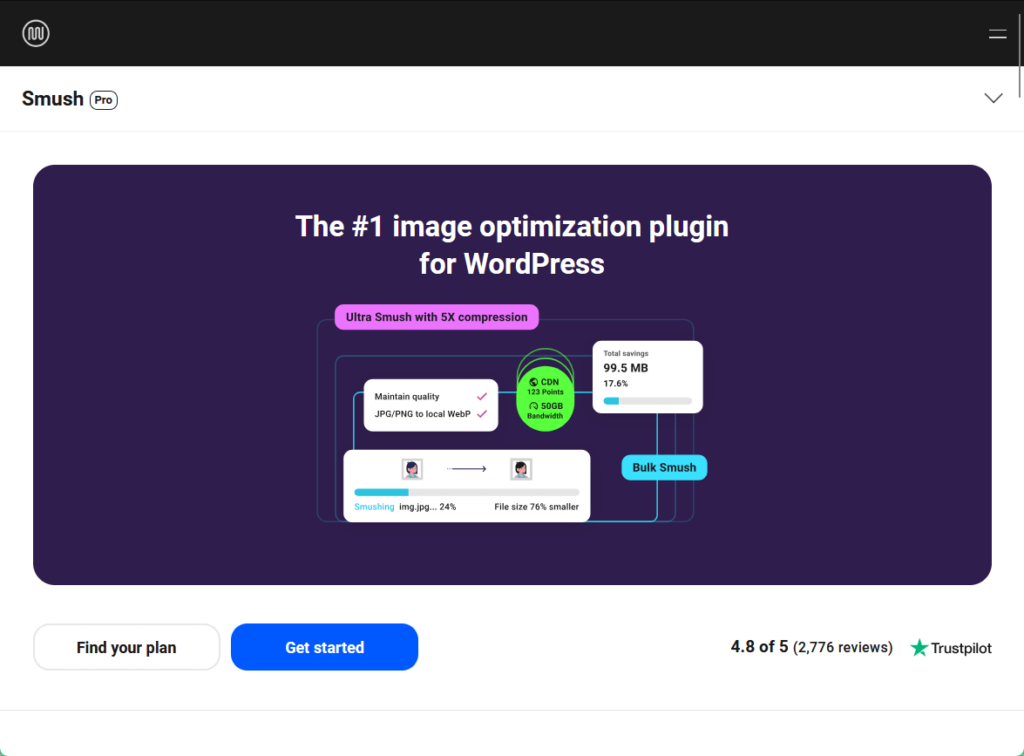Open the hamburger menu icon
1024x756 pixels.
point(997,34)
